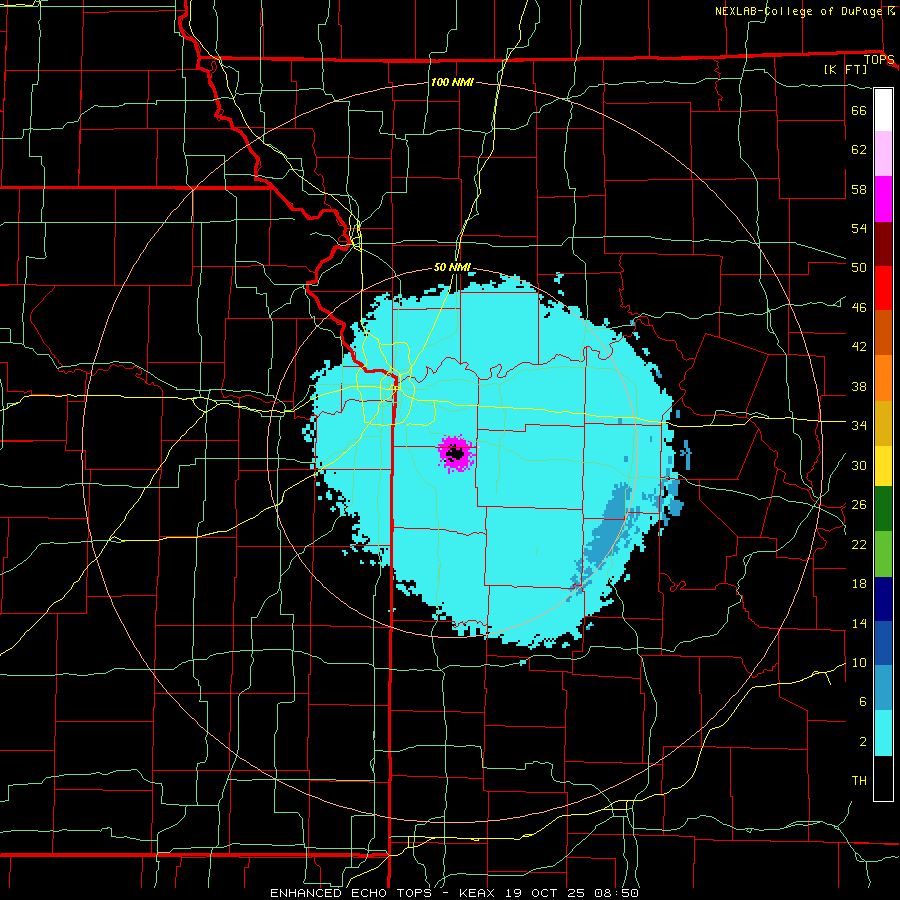Click legend value '62'
900x900 pixels.
[x=859, y=150]
